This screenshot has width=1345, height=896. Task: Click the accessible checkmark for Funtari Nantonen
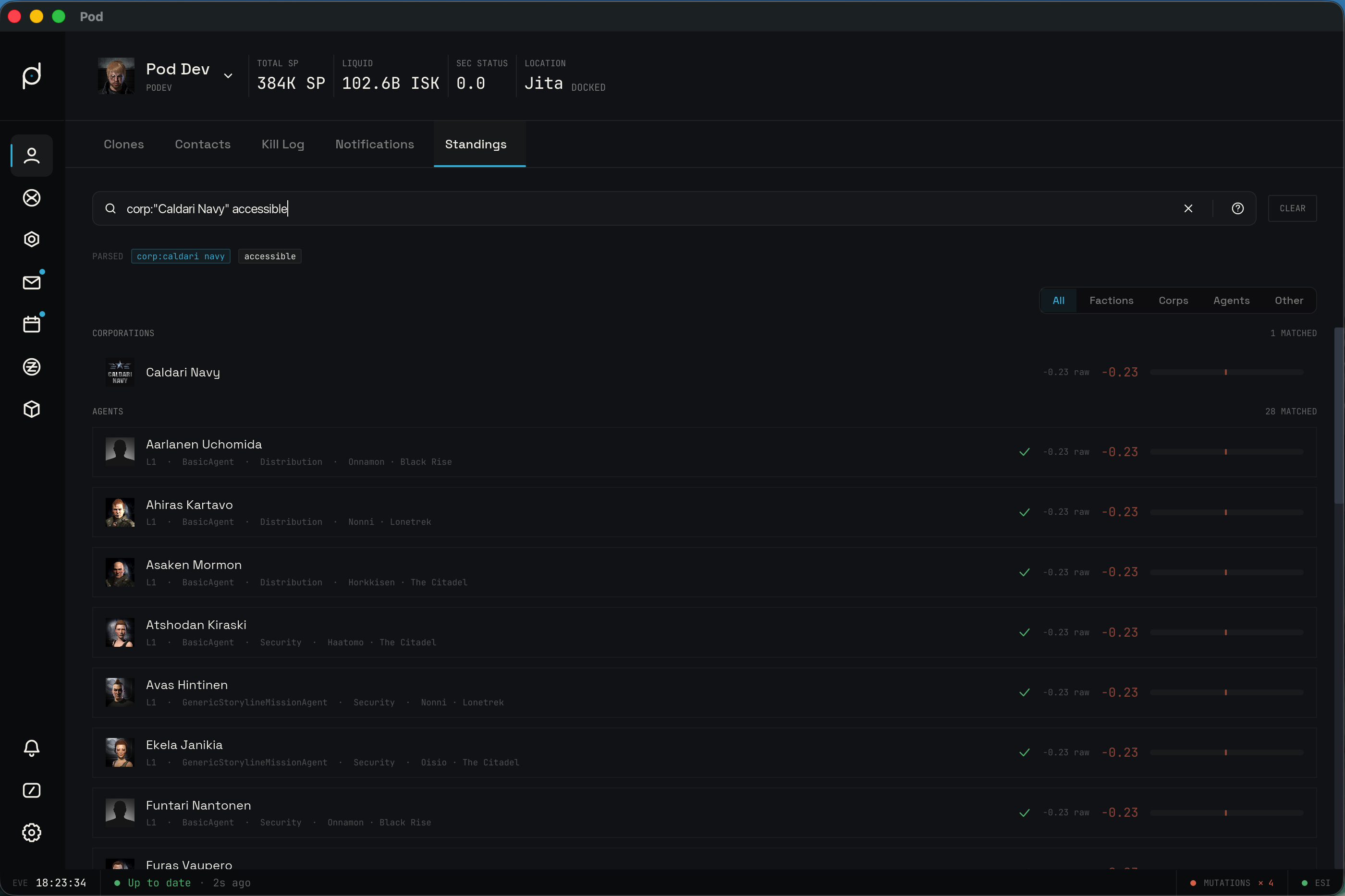pos(1024,812)
